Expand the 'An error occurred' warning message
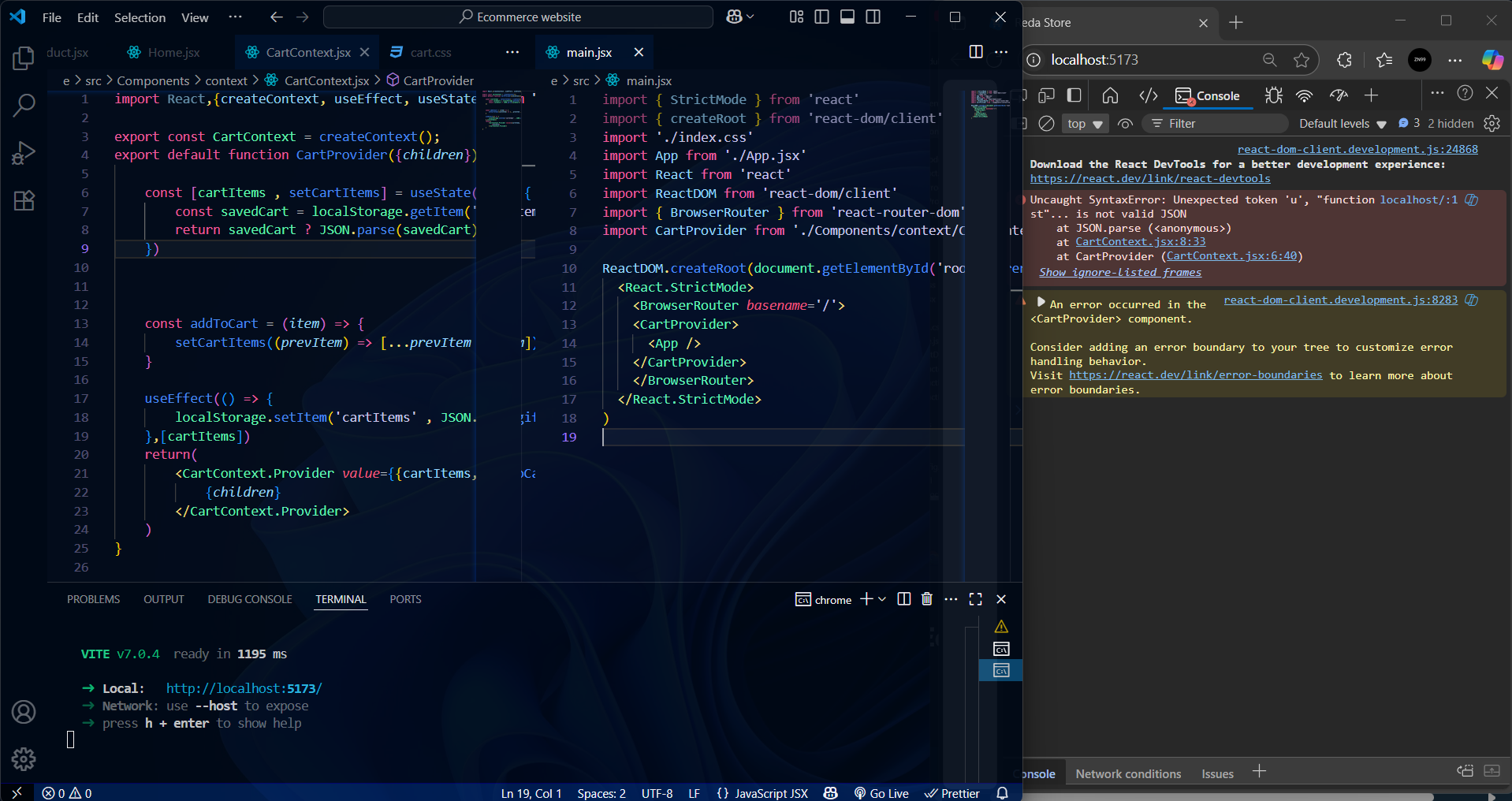Image resolution: width=1512 pixels, height=801 pixels. point(1041,303)
